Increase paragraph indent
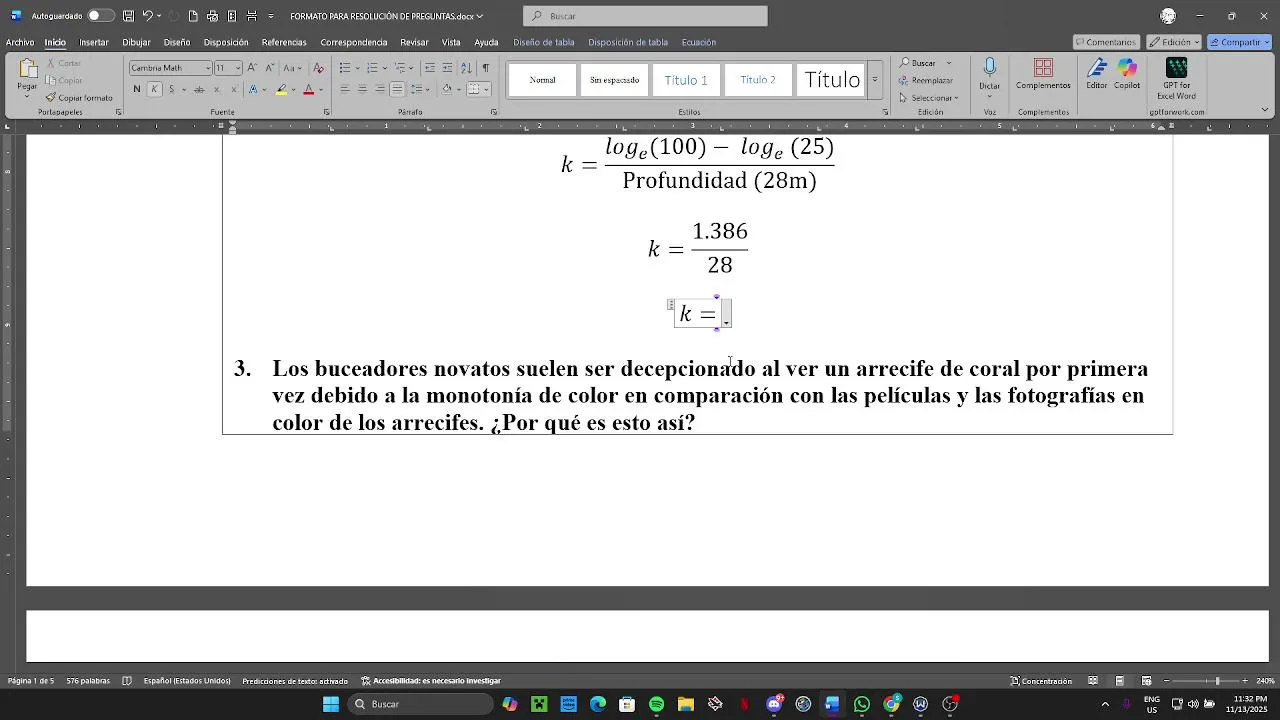1280x720 pixels. coord(447,68)
